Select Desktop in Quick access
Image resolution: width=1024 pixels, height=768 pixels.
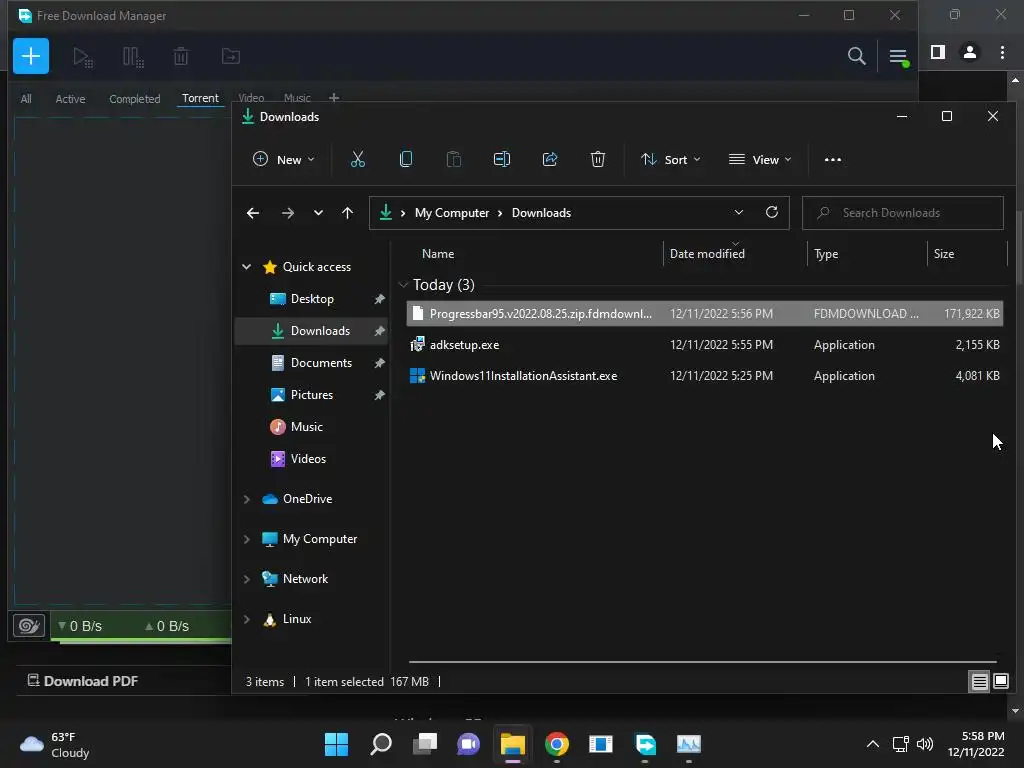point(312,298)
